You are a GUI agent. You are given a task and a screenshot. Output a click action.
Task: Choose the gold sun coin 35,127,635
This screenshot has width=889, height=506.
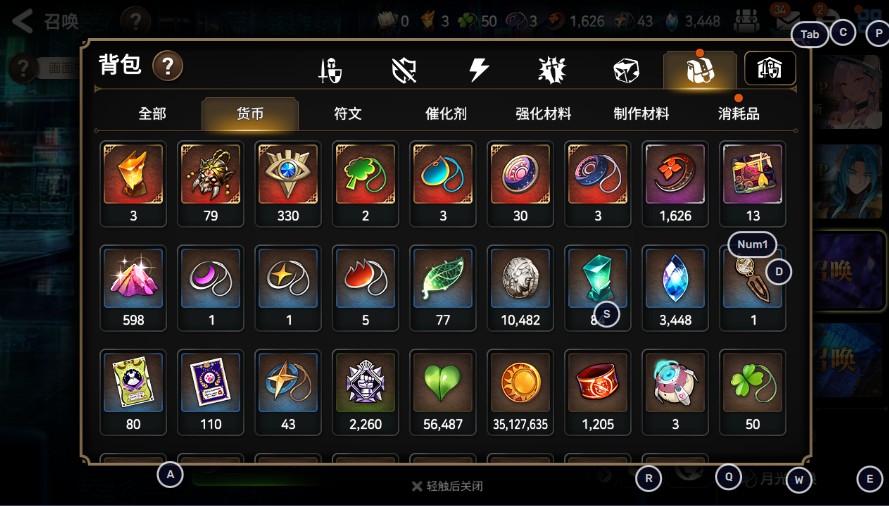520,392
